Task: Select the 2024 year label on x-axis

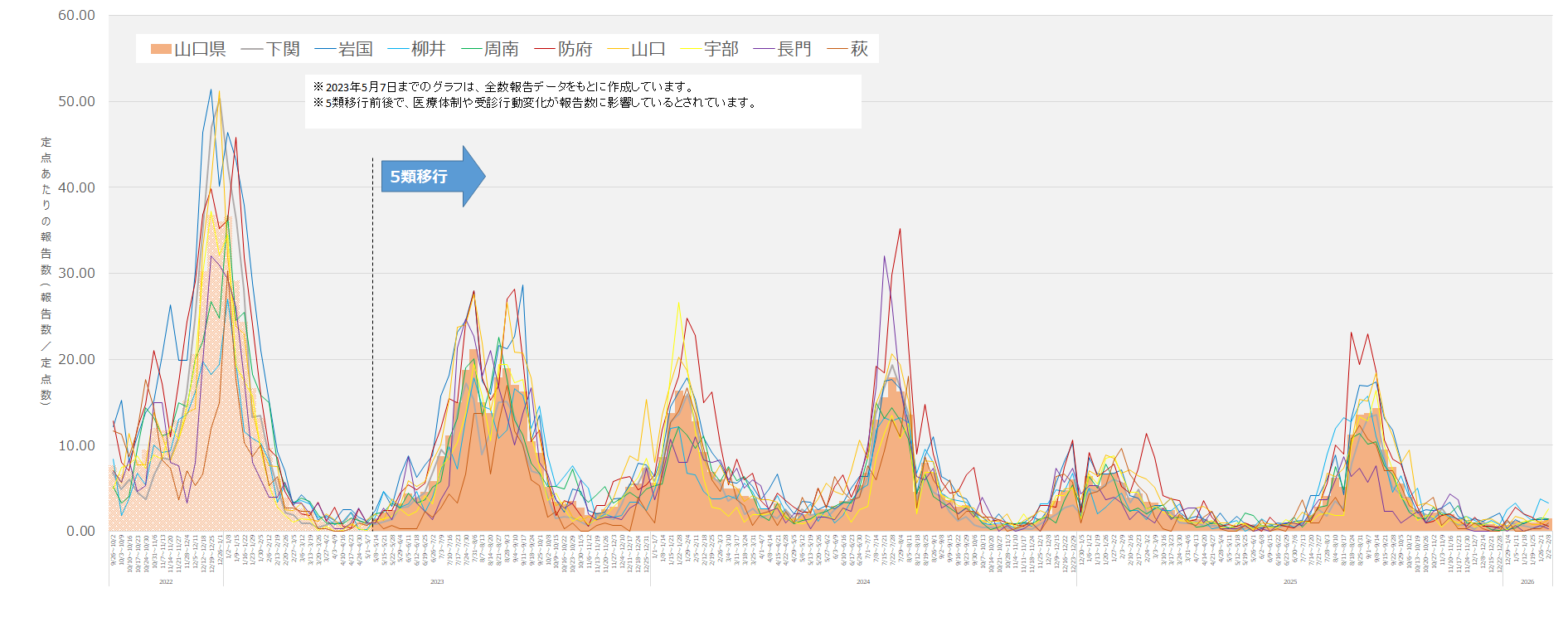Action: tap(863, 582)
